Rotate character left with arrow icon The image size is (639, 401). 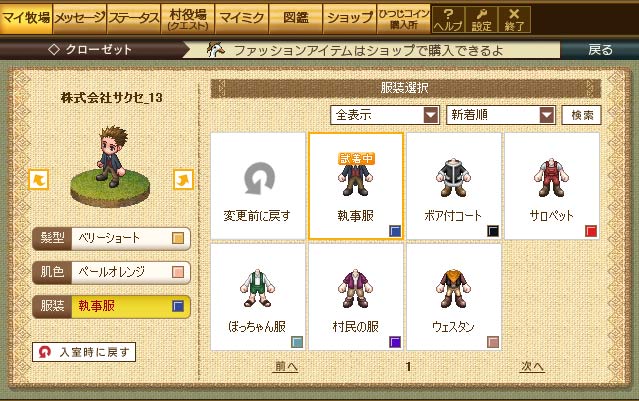click(x=39, y=180)
